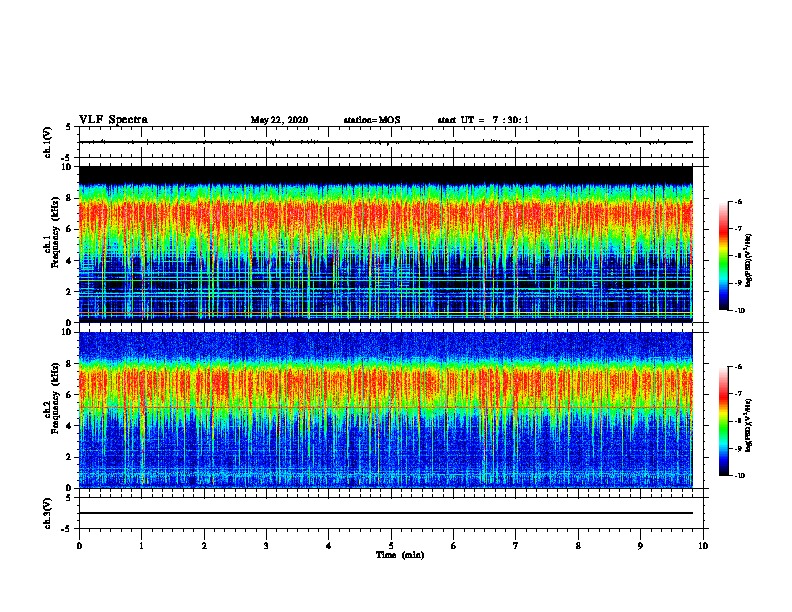Image resolution: width=792 pixels, height=612 pixels.
Task: Click time-axis tick label "8"
Action: pyautogui.click(x=578, y=546)
